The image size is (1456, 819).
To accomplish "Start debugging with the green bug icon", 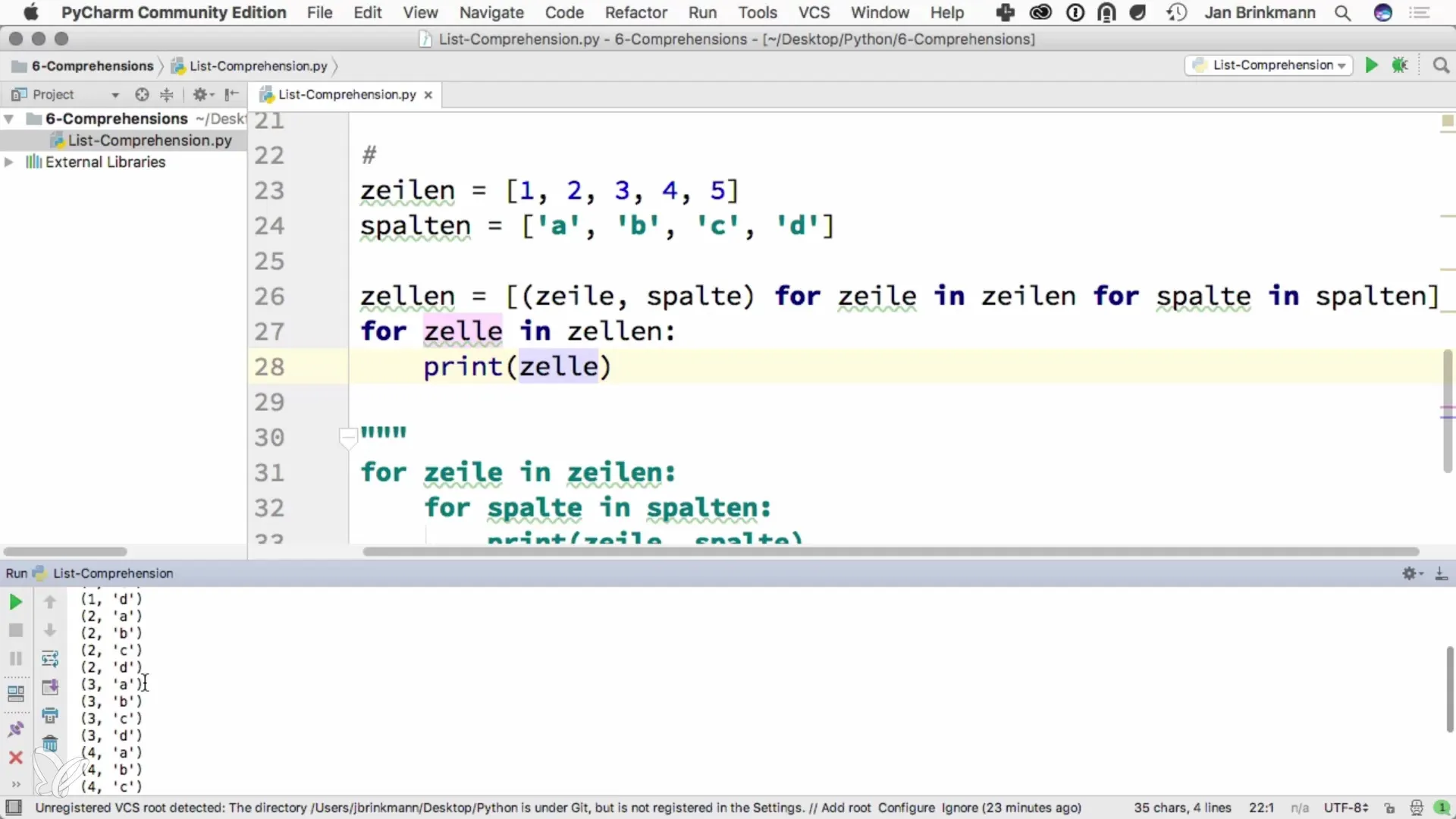I will point(1400,65).
